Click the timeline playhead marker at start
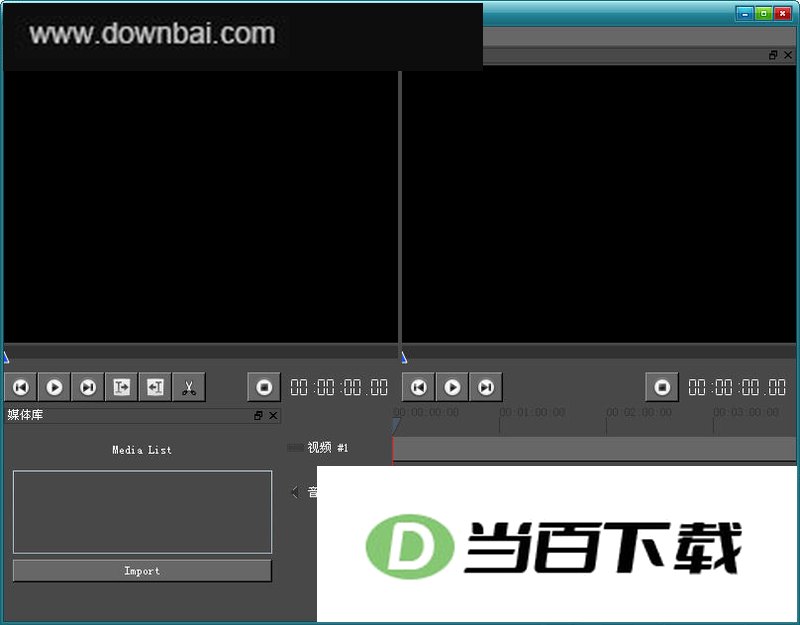The height and width of the screenshot is (625, 800). [396, 425]
